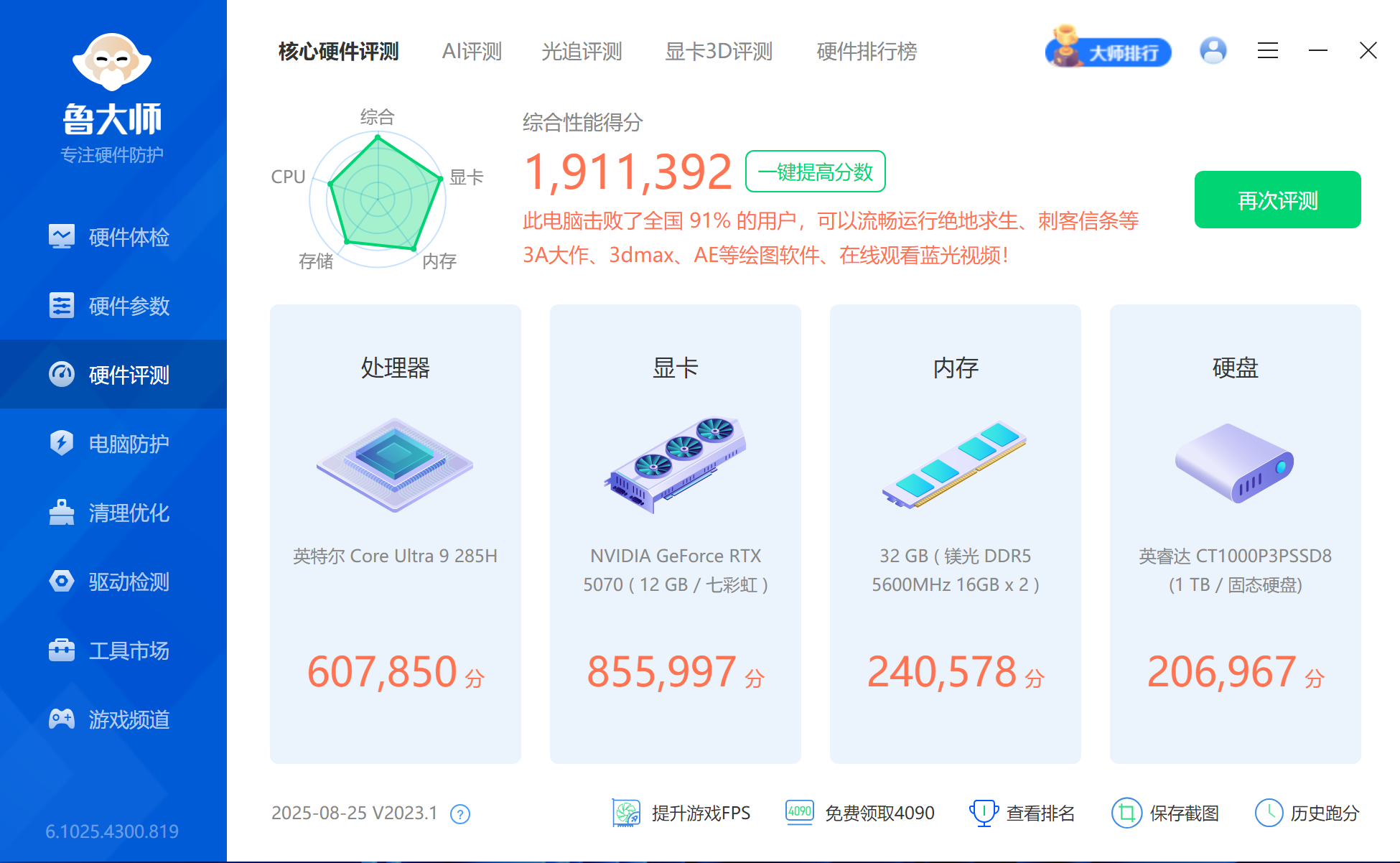
Task: Click the 免费领取4090 link
Action: (x=860, y=813)
